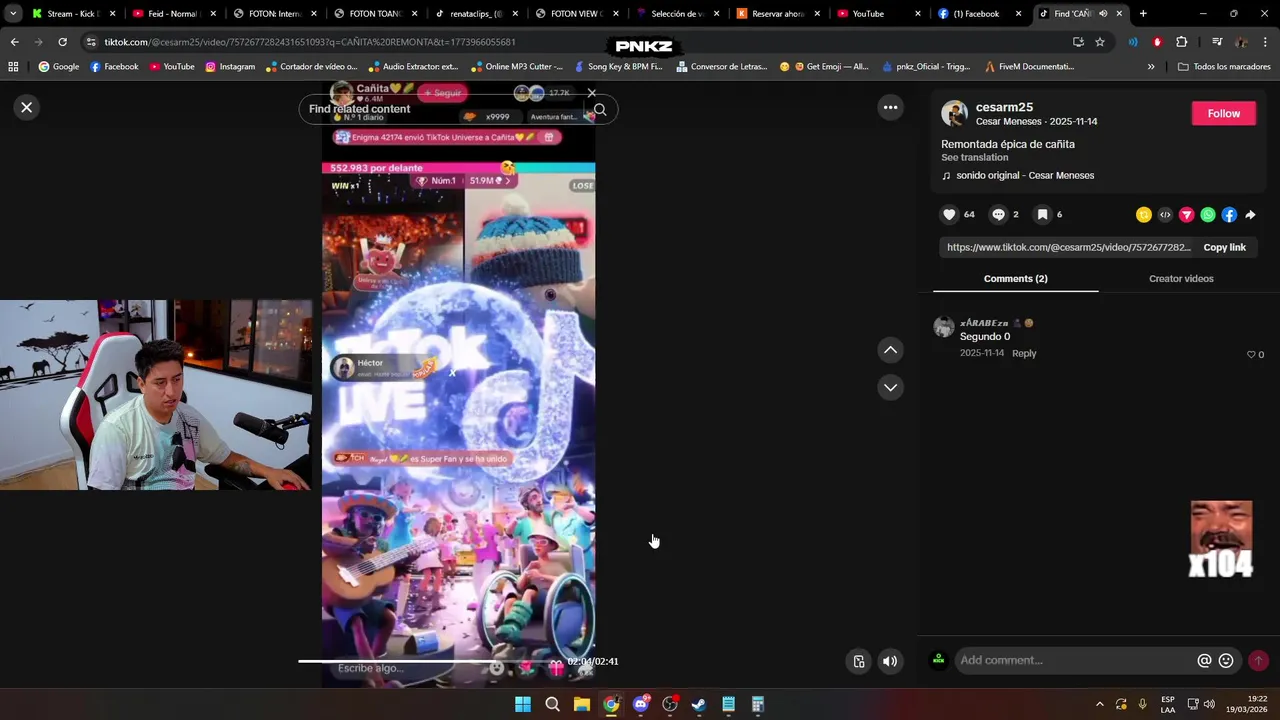The height and width of the screenshot is (720, 1280).
Task: Open Chrome's three-dot menu
Action: (1265, 42)
